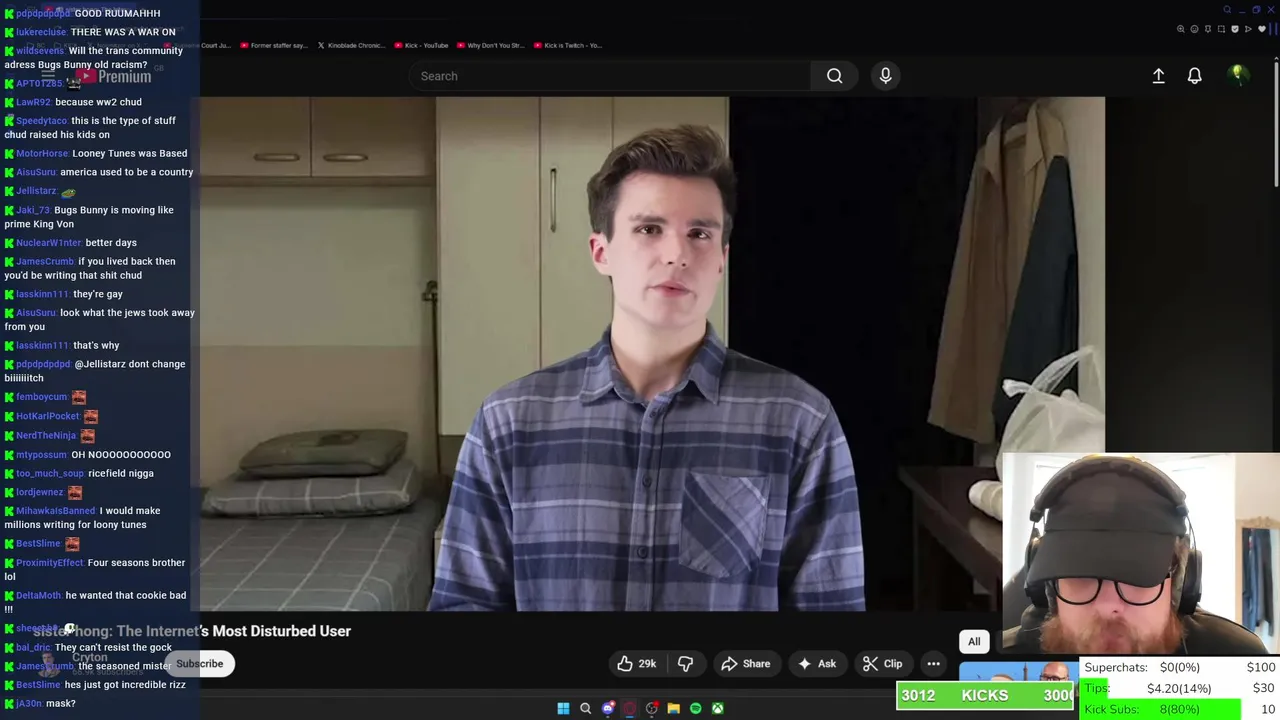Image resolution: width=1280 pixels, height=720 pixels.
Task: Dislike the video
Action: [686, 664]
